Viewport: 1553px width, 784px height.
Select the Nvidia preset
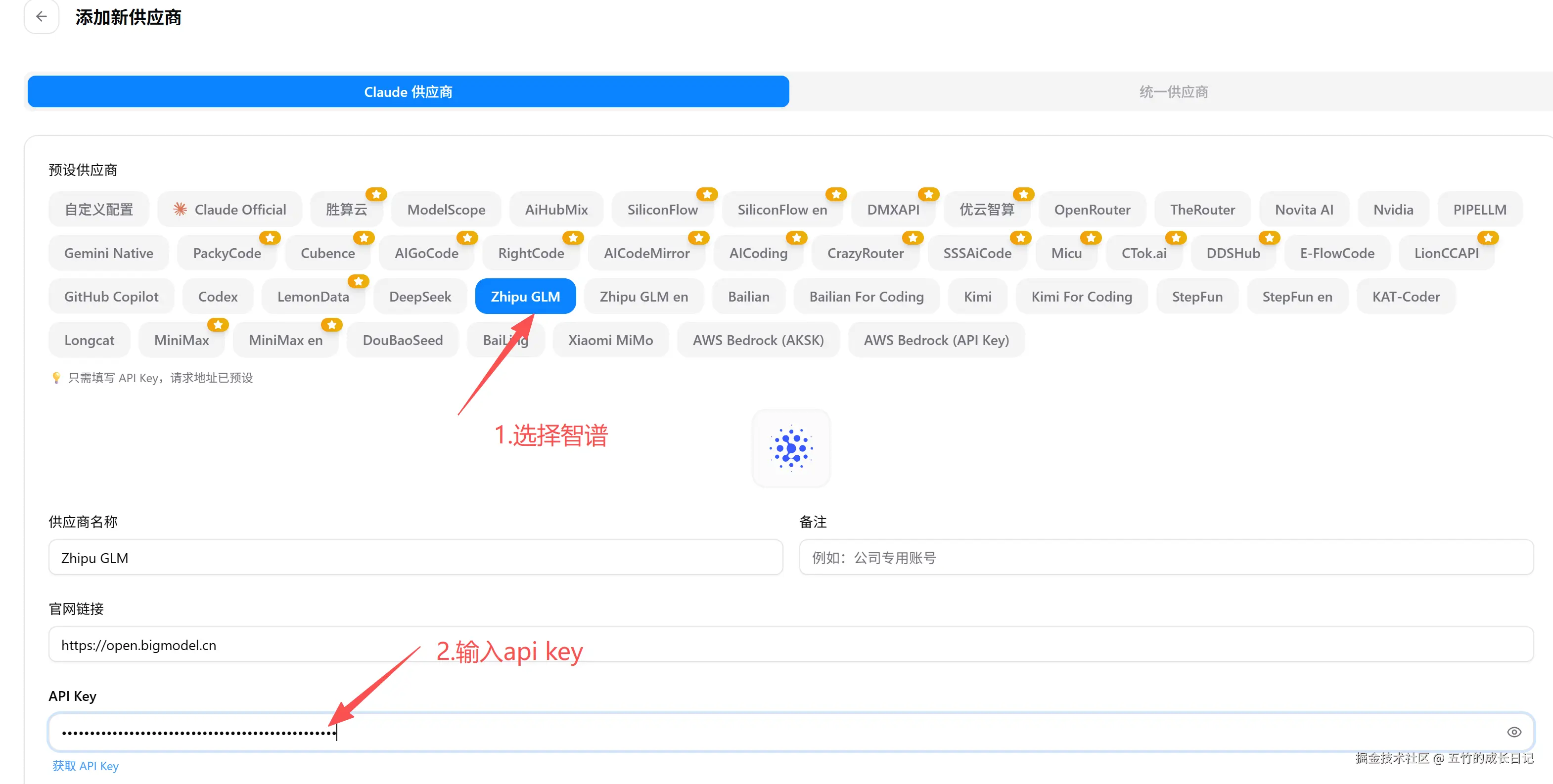point(1393,210)
